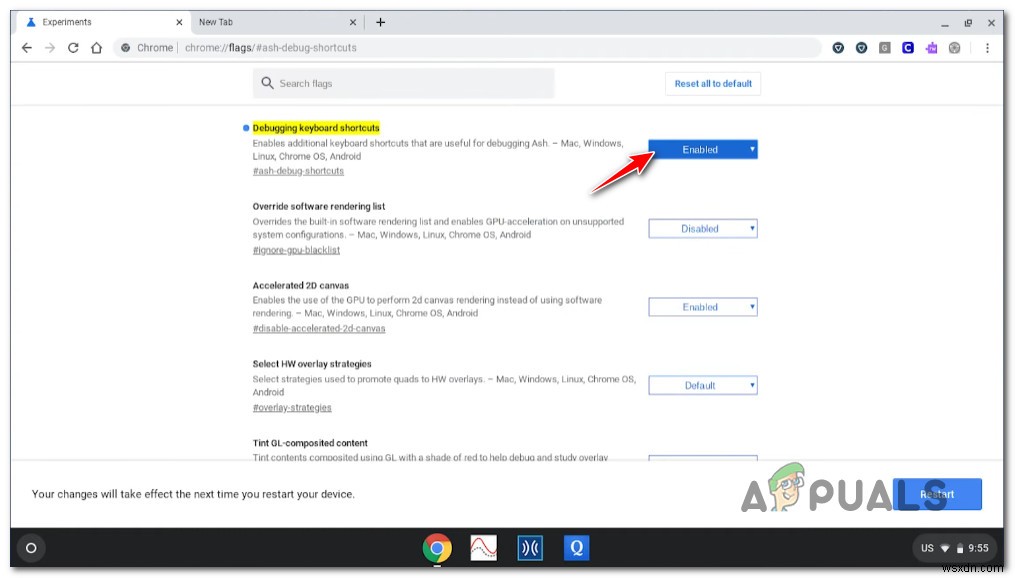Open the home page via house icon
The image size is (1015, 578).
(x=96, y=48)
